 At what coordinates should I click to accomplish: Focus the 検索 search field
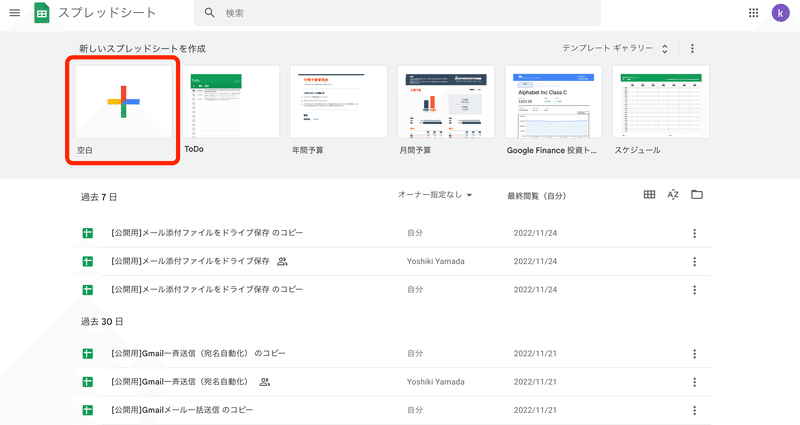[397, 13]
